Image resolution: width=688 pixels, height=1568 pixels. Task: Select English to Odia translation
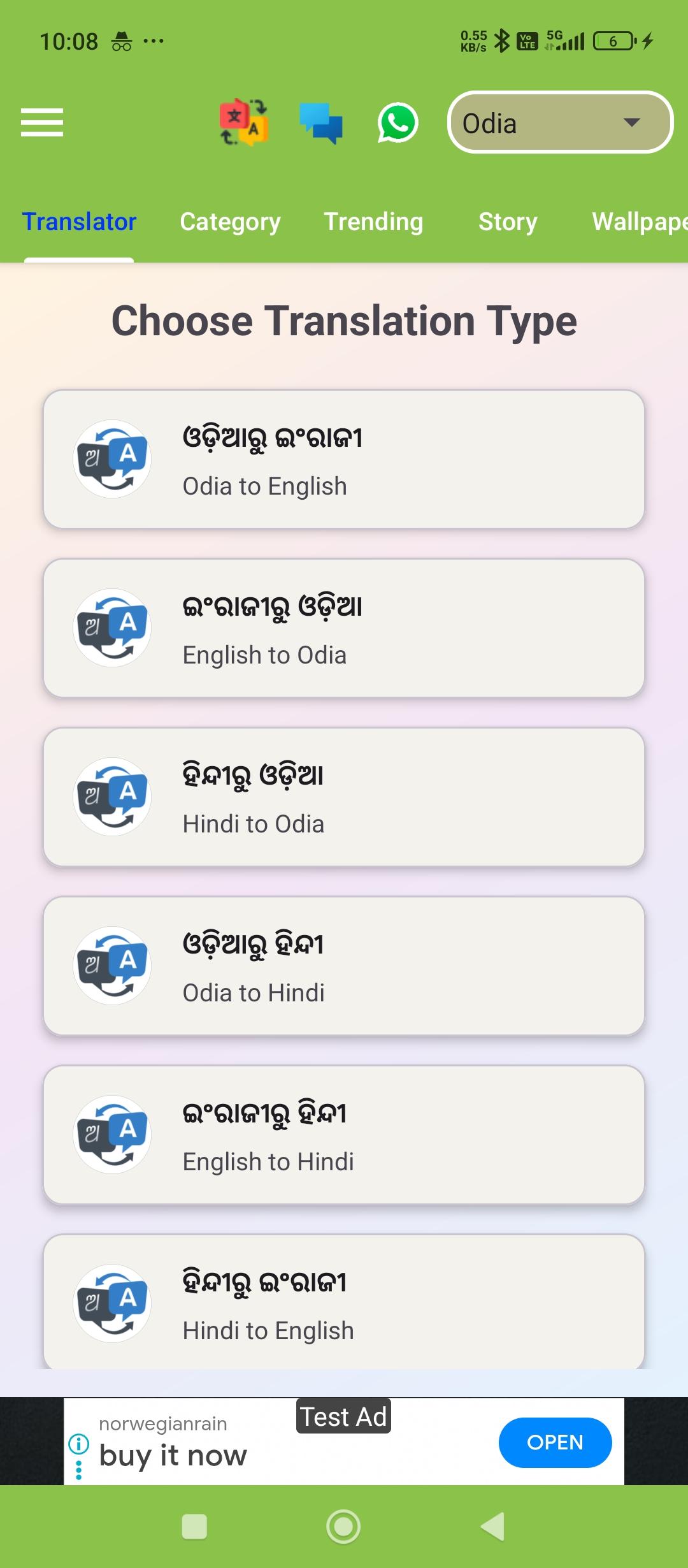(344, 628)
